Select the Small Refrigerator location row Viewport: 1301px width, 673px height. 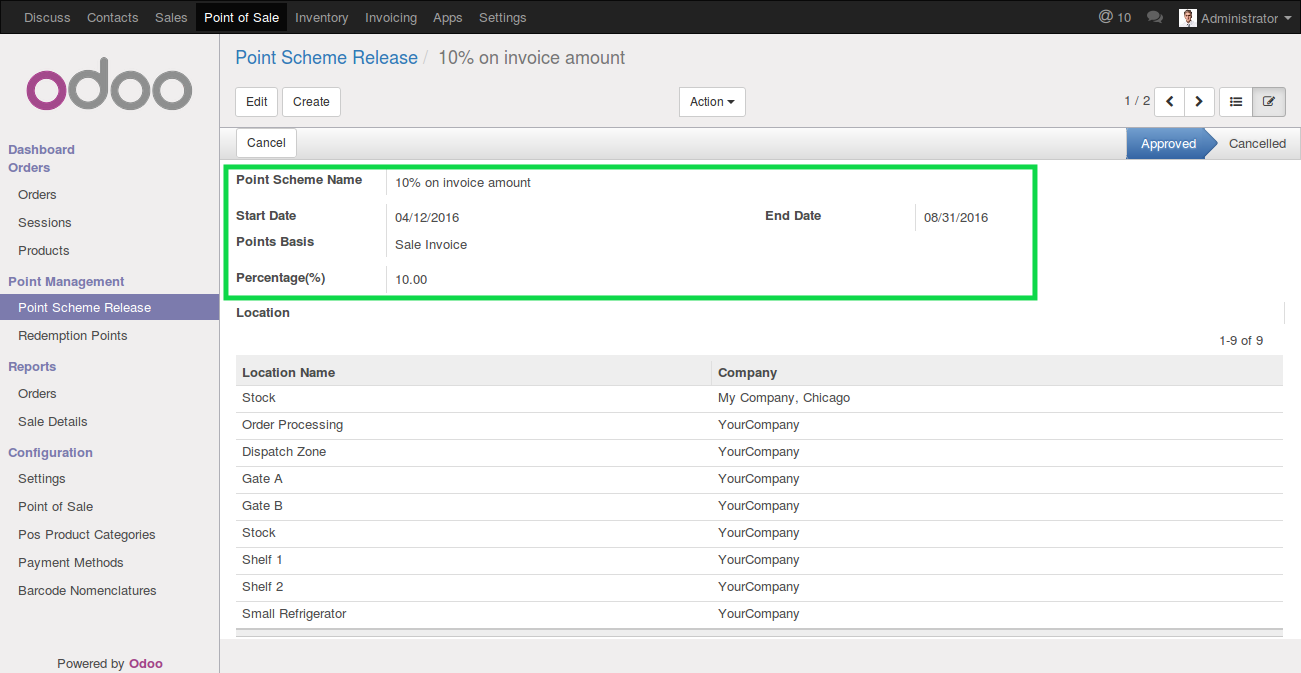(x=759, y=614)
